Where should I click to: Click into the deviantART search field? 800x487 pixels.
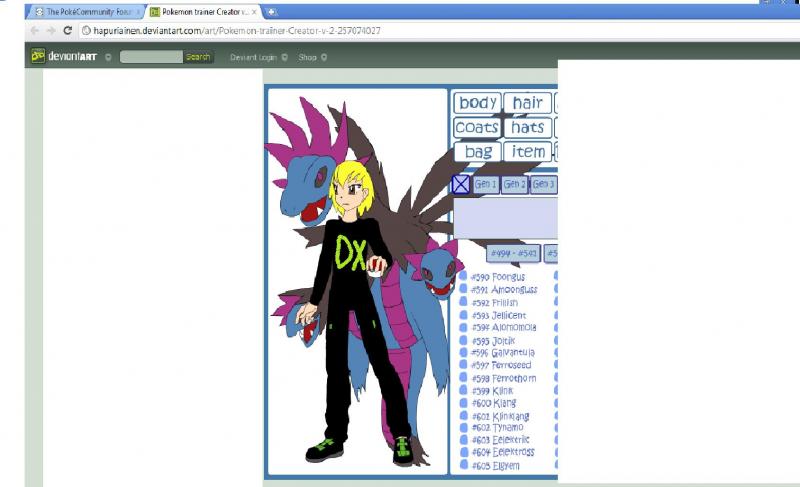click(x=151, y=57)
